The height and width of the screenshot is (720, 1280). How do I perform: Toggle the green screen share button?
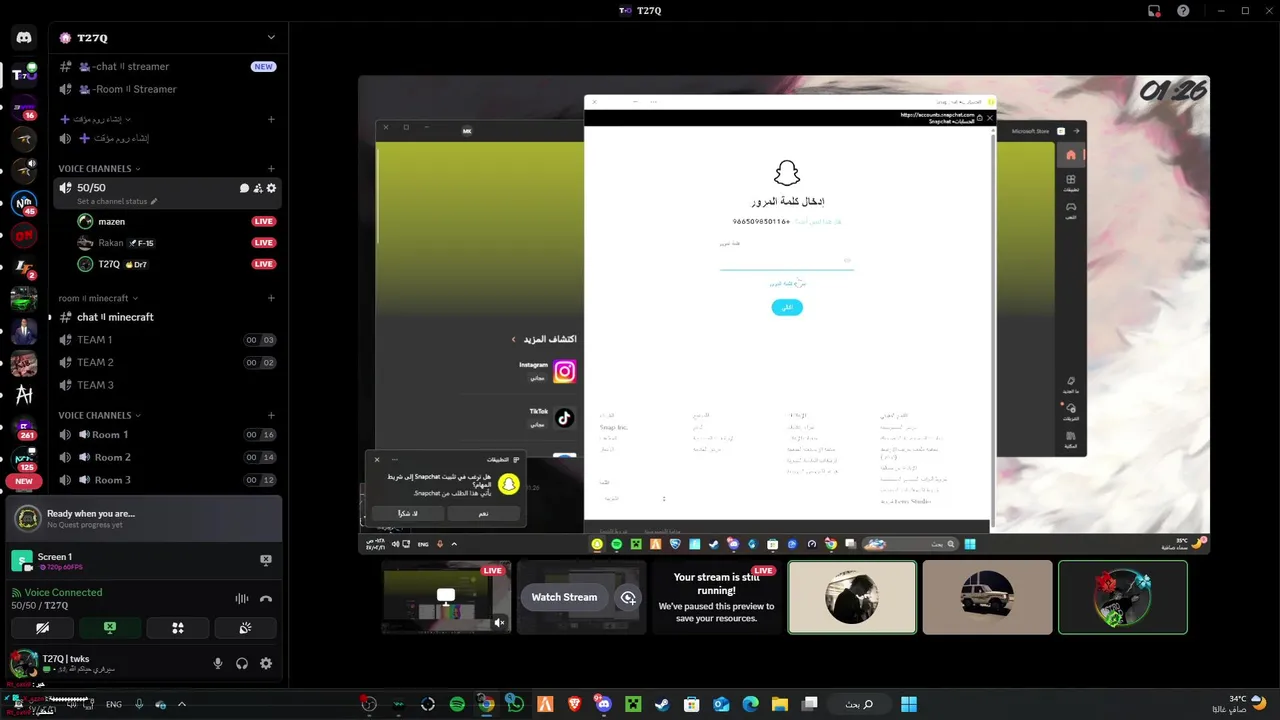click(x=110, y=628)
